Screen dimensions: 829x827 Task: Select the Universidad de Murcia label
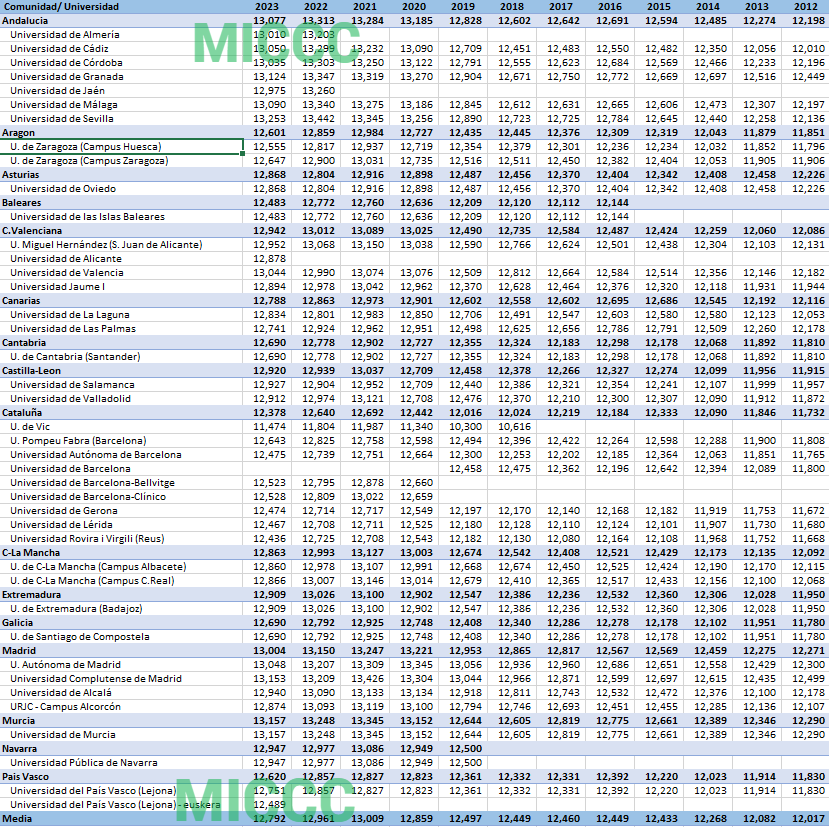point(63,735)
